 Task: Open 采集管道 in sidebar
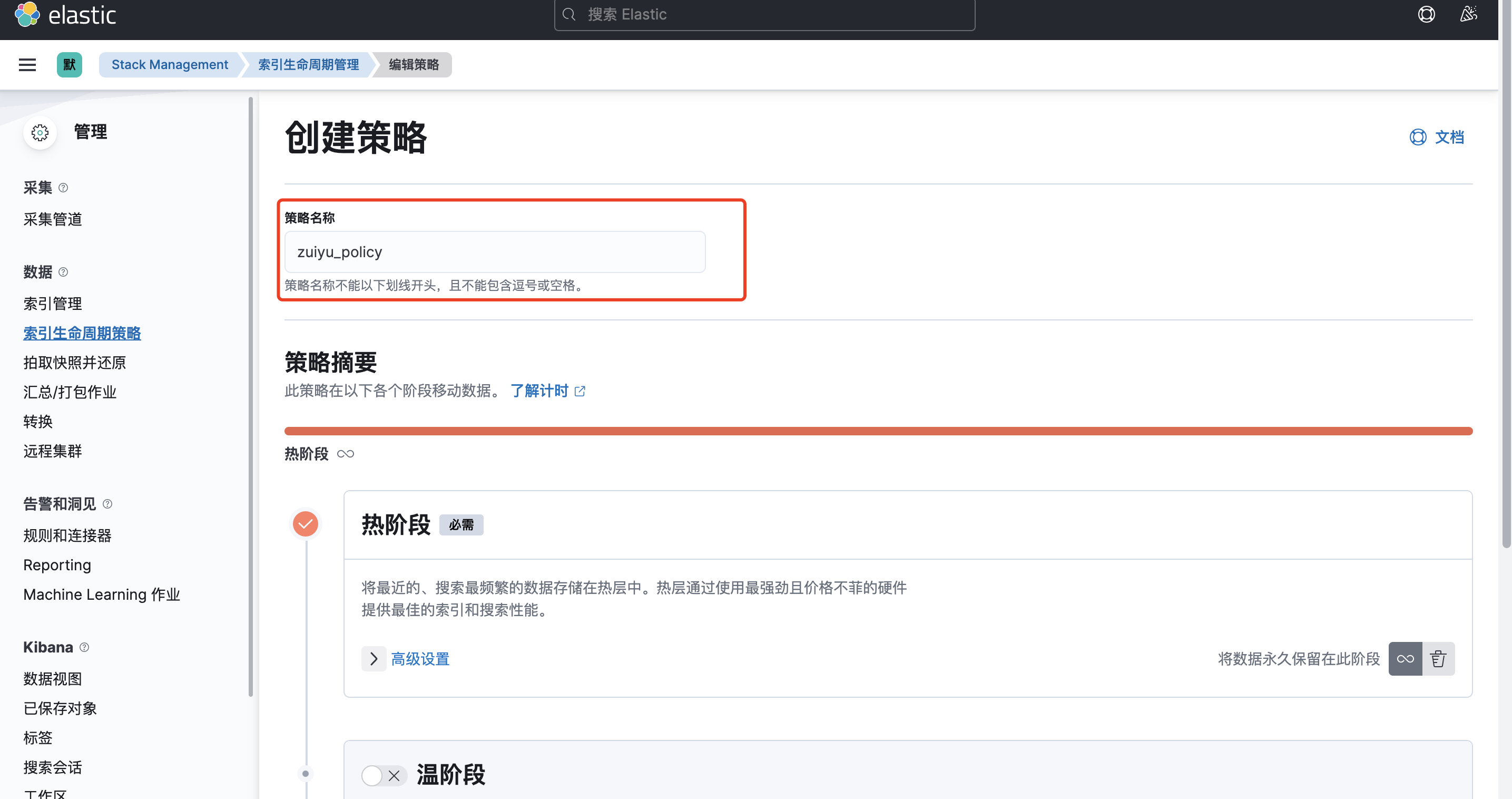(53, 220)
